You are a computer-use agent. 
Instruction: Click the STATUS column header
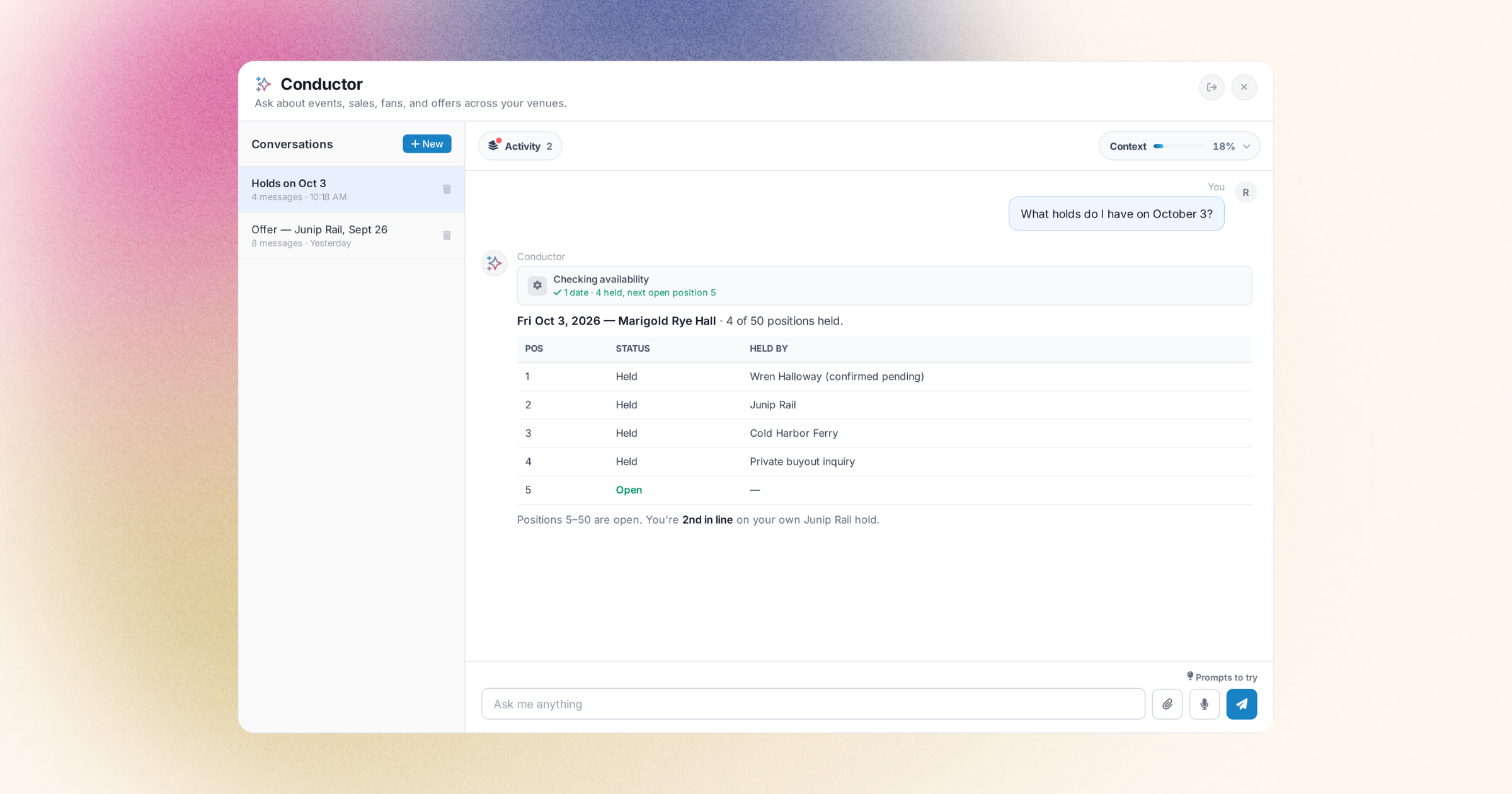point(633,348)
